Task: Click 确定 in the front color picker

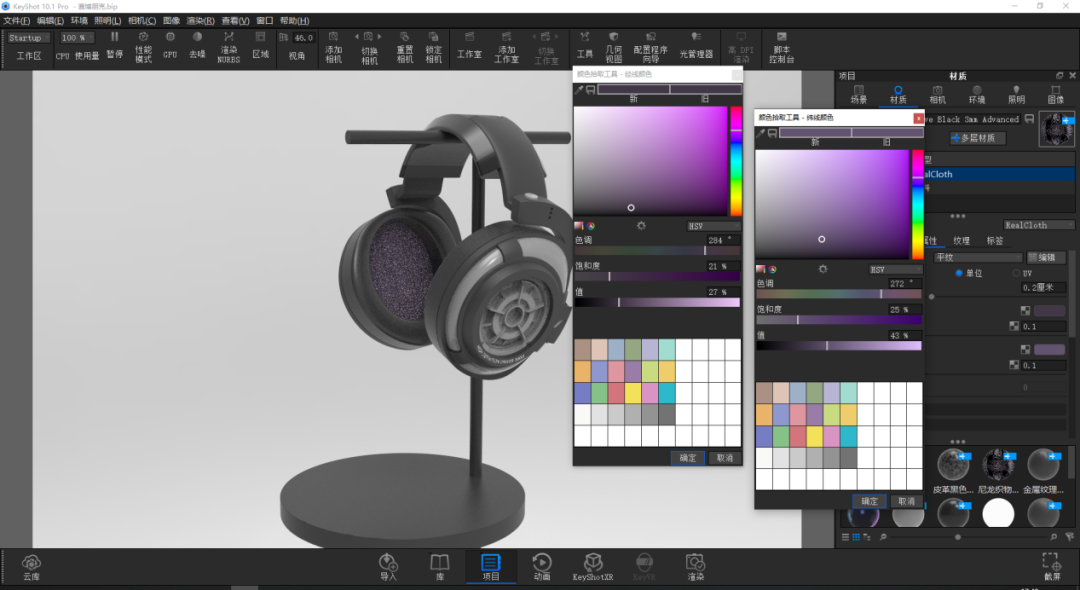Action: pos(869,501)
